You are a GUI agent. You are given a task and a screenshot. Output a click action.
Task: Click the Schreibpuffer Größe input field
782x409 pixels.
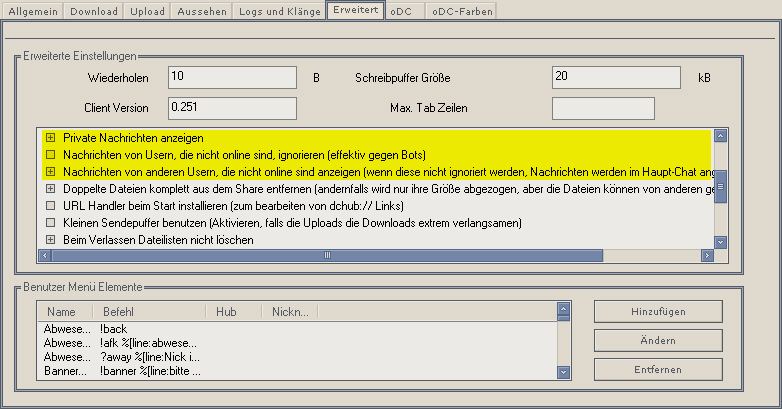tap(616, 77)
